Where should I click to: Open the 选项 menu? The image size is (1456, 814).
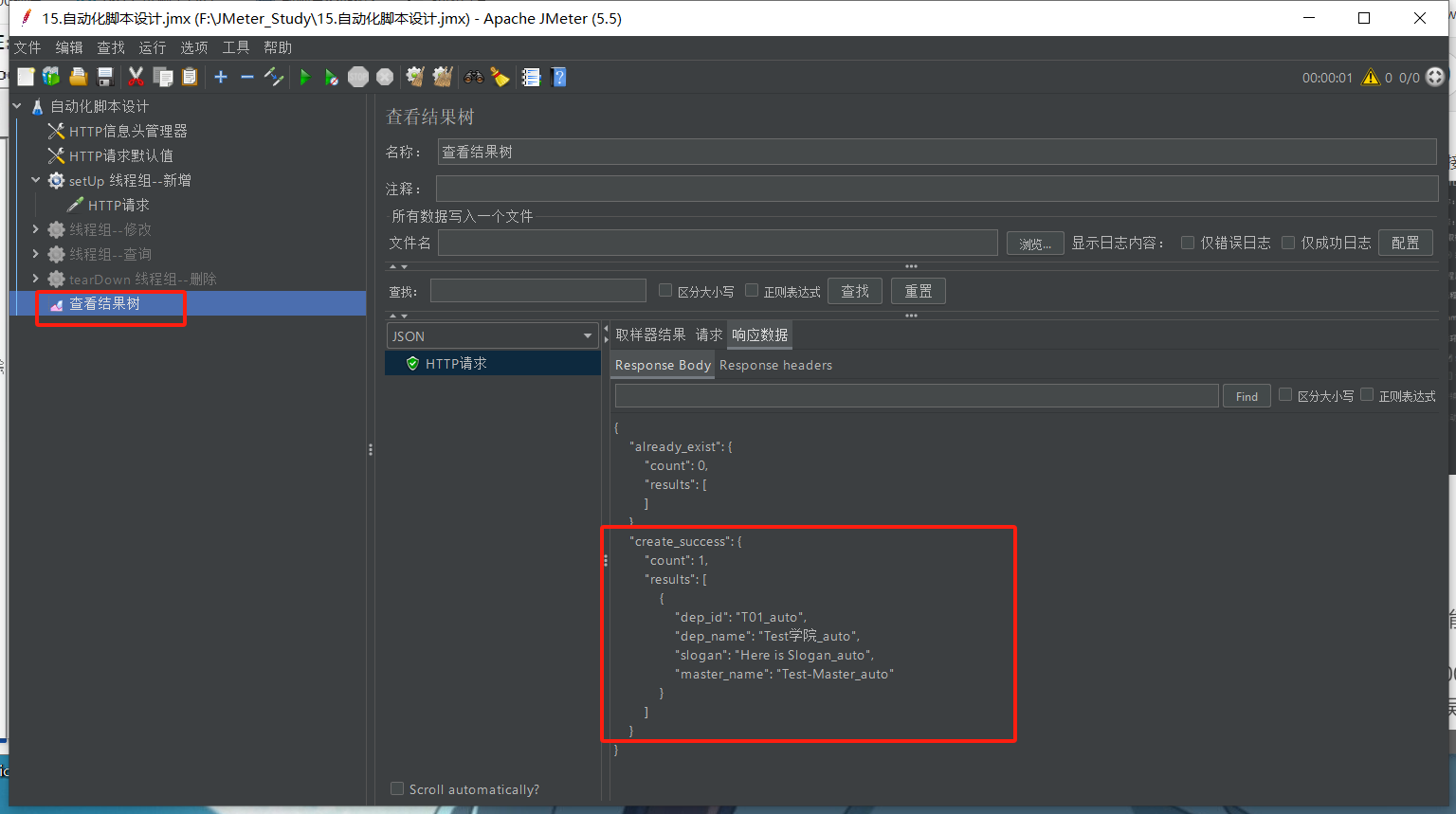click(194, 47)
